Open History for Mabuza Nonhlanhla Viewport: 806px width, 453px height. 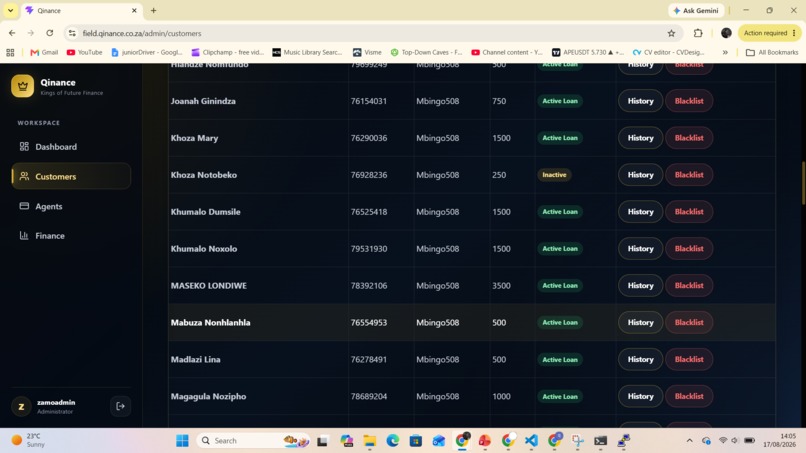coord(640,322)
